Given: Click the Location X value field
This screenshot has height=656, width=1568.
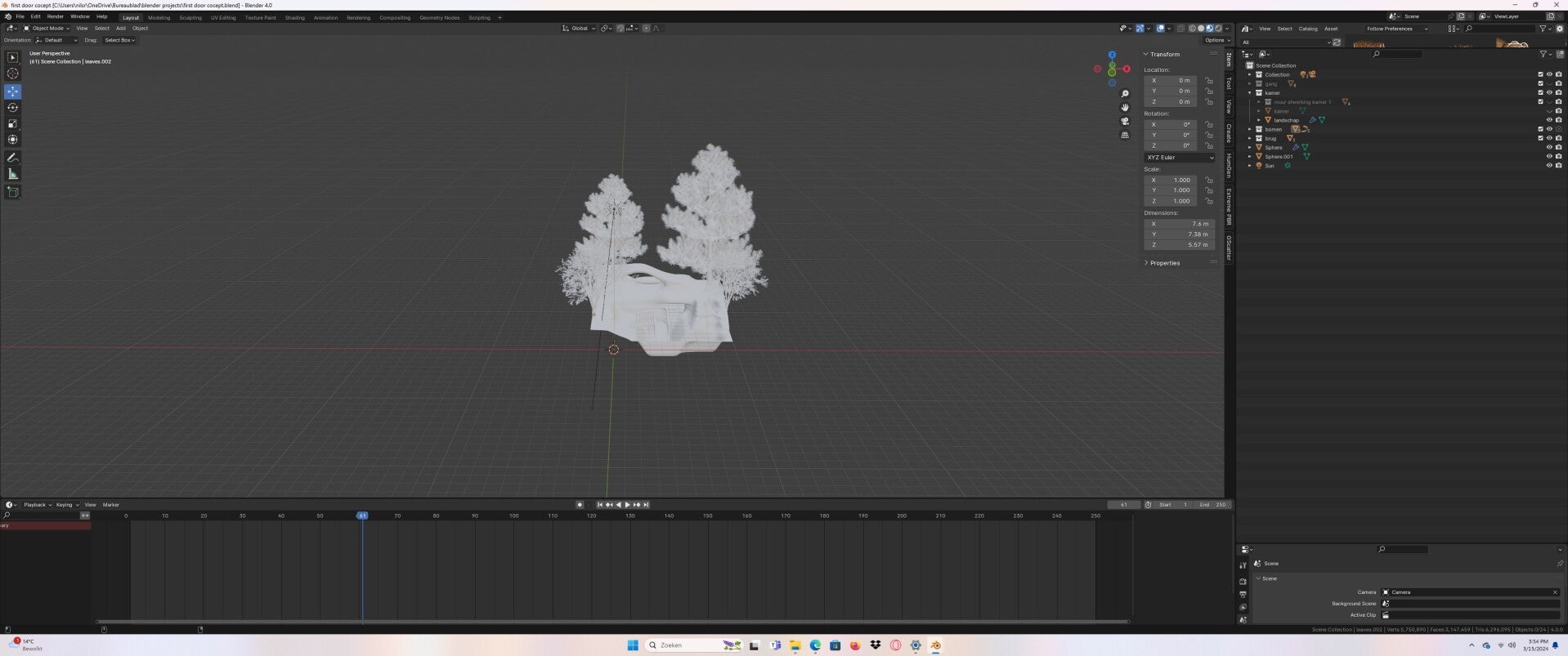Looking at the screenshot, I should click(x=1171, y=80).
